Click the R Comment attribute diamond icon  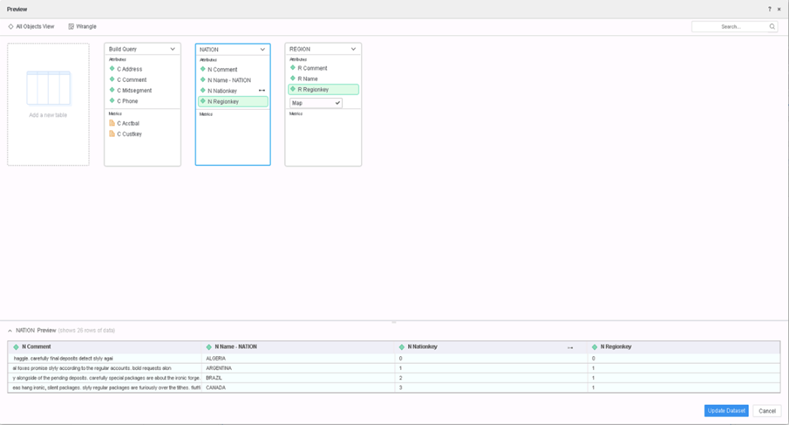(x=293, y=68)
